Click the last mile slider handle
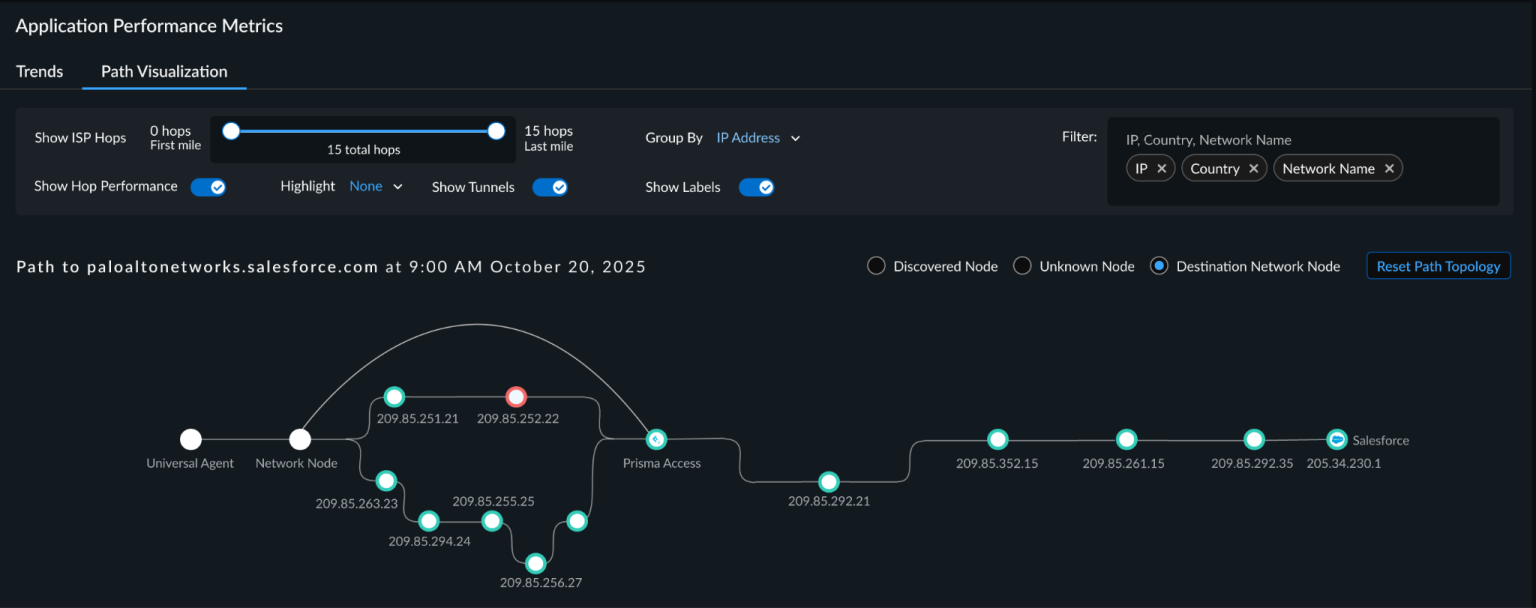The width and height of the screenshot is (1536, 608). click(496, 131)
